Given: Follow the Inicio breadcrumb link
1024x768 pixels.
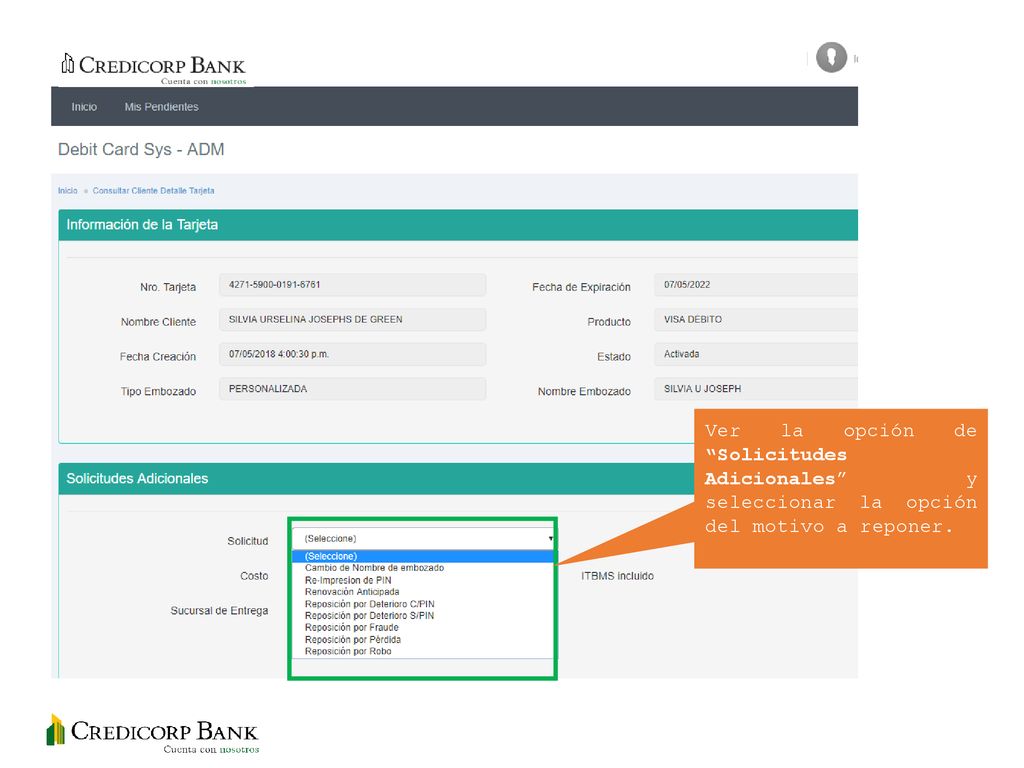Looking at the screenshot, I should (x=67, y=191).
